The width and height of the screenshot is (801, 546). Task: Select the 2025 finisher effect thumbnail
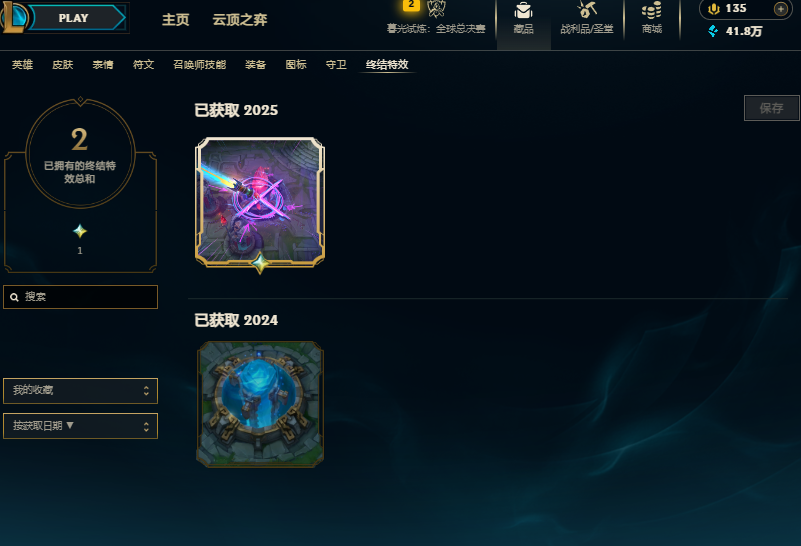(260, 202)
